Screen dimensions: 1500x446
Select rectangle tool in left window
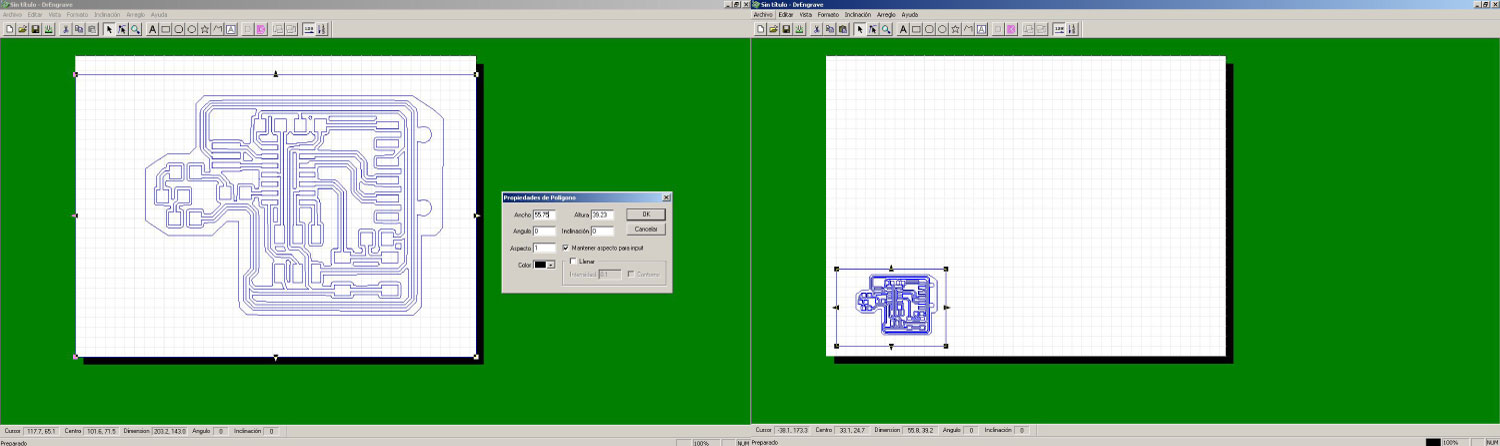pyautogui.click(x=166, y=29)
